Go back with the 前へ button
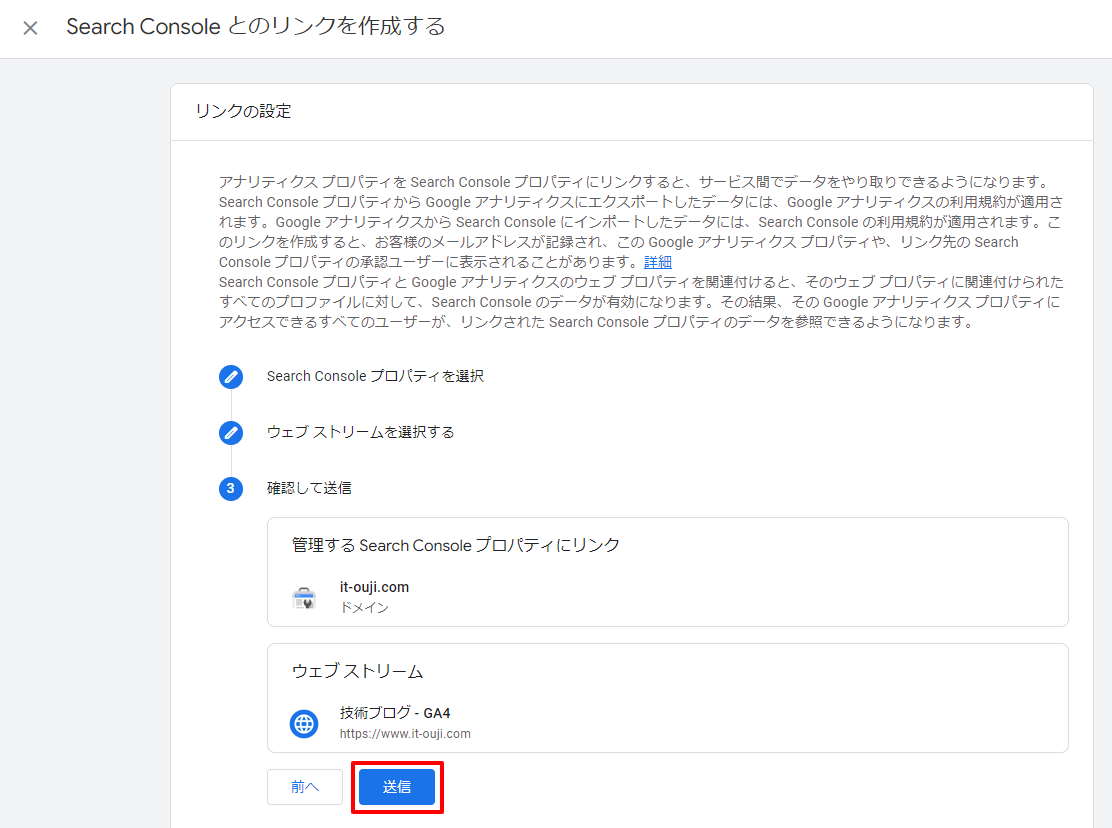 [x=305, y=787]
